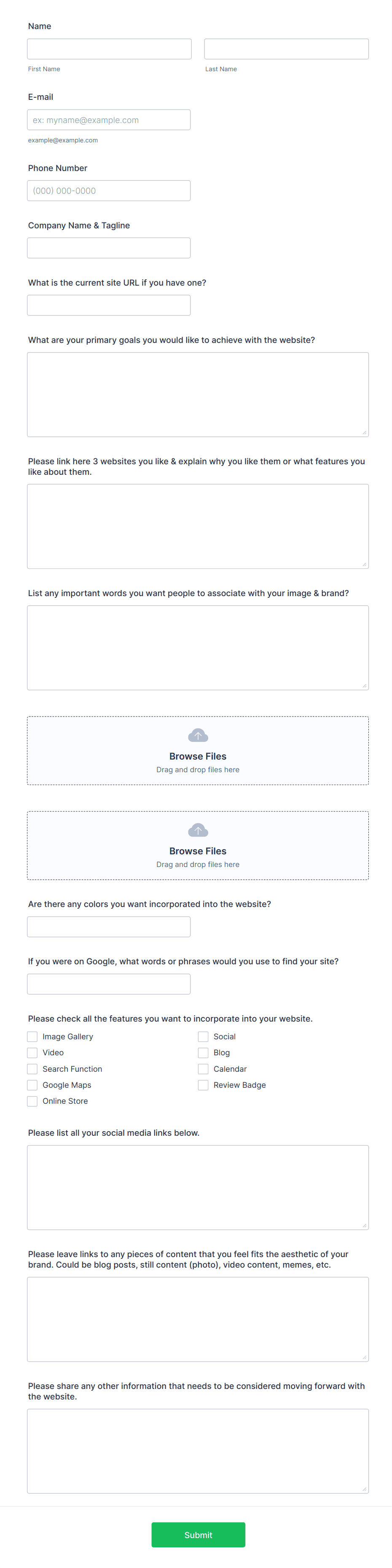Image resolution: width=392 pixels, height=1568 pixels.
Task: Check the Review Badge option
Action: tap(203, 1085)
